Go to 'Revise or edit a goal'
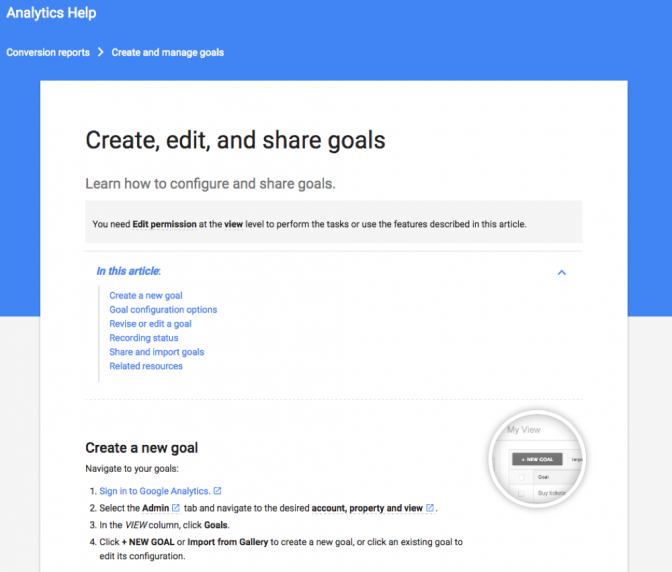Image resolution: width=672 pixels, height=572 pixels. [150, 324]
